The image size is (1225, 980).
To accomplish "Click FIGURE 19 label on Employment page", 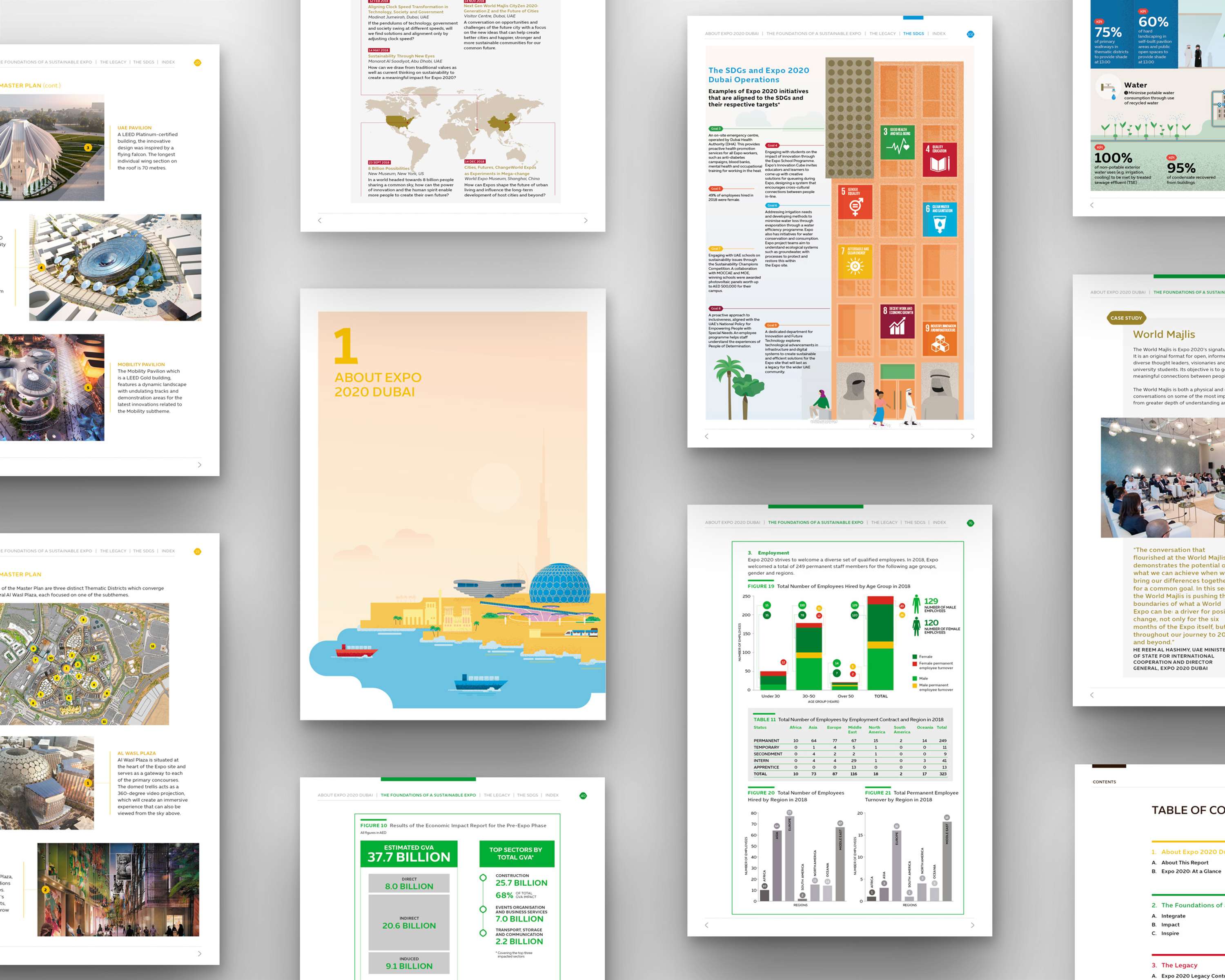I will click(x=761, y=586).
